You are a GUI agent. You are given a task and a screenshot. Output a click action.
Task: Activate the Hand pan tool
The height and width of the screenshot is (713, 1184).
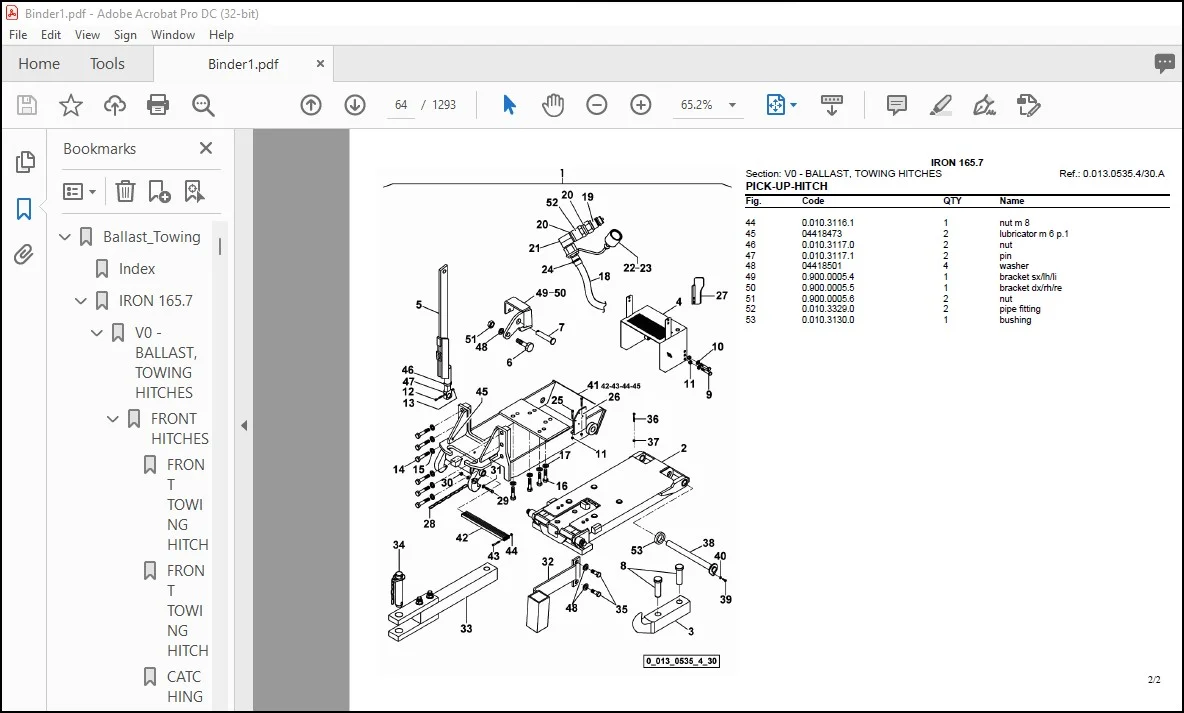coord(553,105)
